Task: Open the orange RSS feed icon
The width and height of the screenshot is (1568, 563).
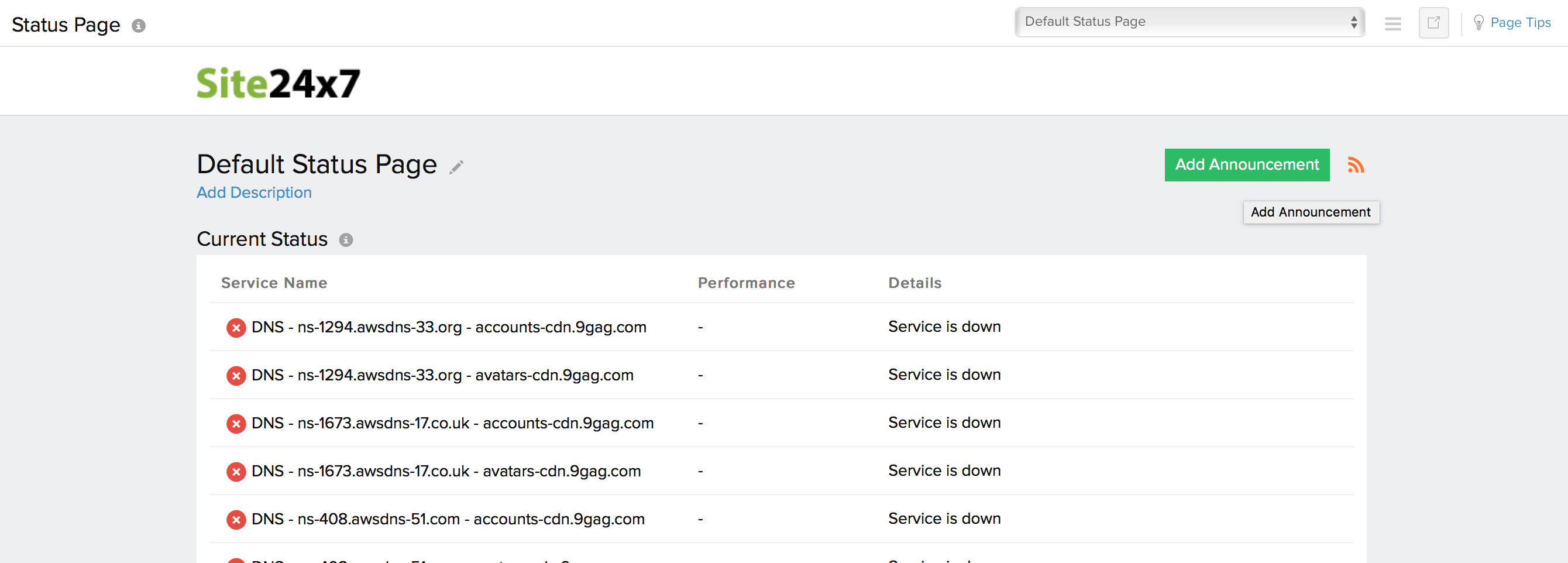Action: 1355,165
